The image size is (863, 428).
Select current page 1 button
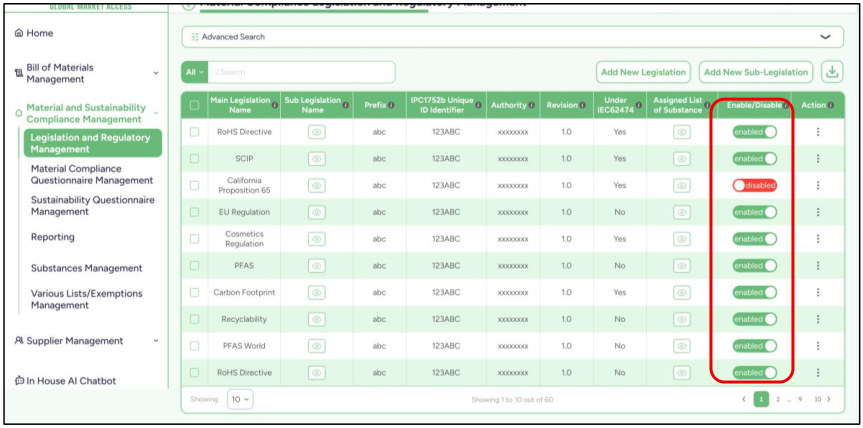pos(761,399)
